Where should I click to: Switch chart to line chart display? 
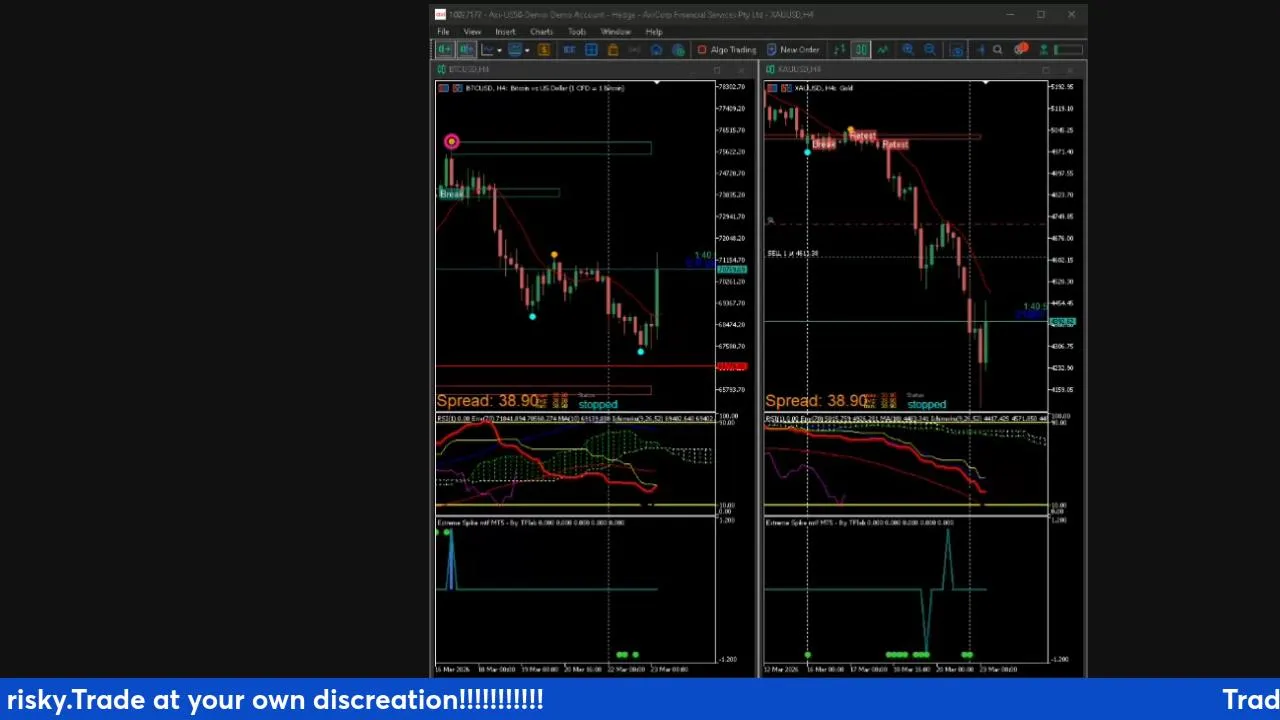[883, 49]
